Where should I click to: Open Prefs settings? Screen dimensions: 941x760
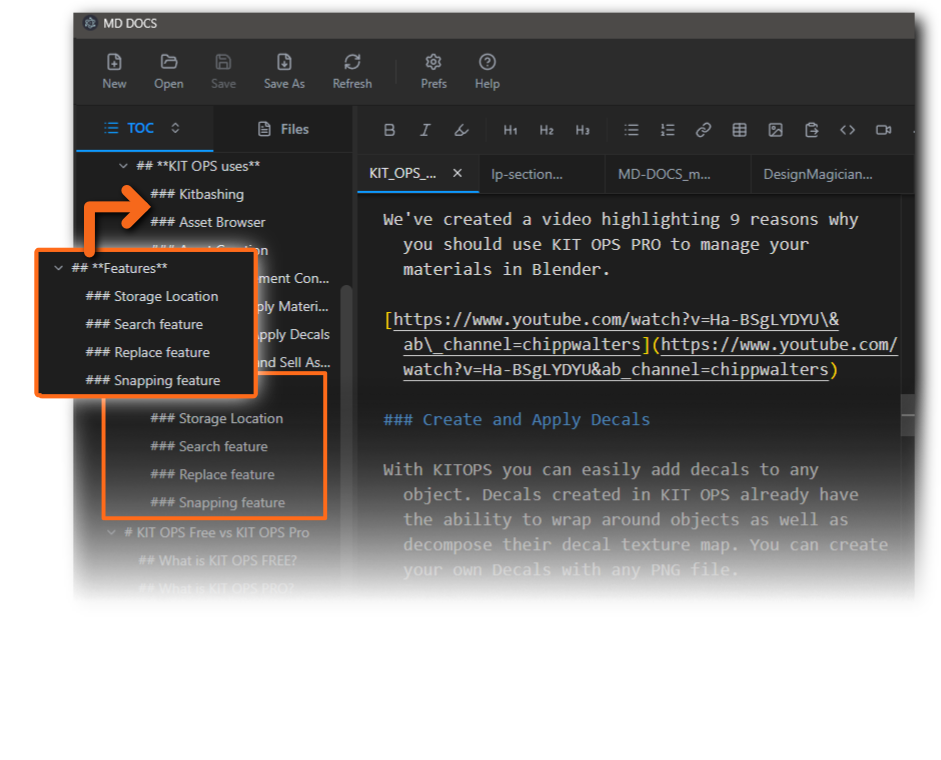(x=433, y=71)
